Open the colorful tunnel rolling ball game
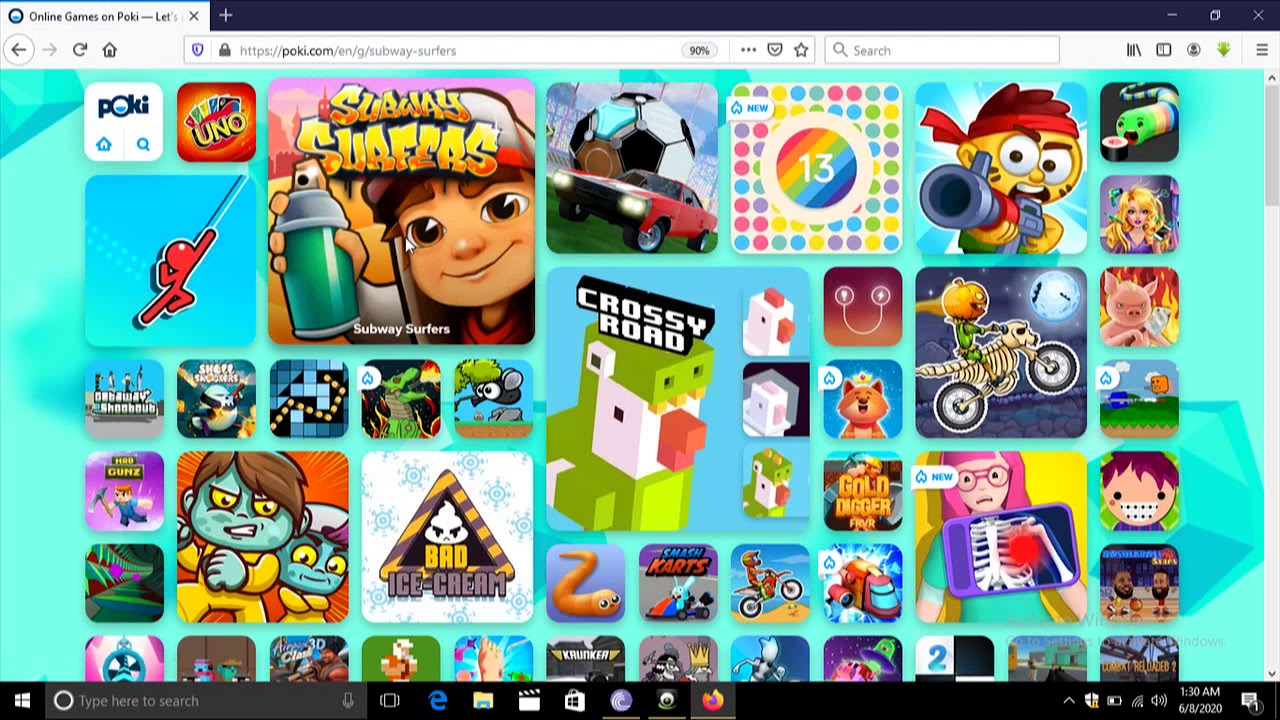Image resolution: width=1280 pixels, height=720 pixels. pos(124,584)
